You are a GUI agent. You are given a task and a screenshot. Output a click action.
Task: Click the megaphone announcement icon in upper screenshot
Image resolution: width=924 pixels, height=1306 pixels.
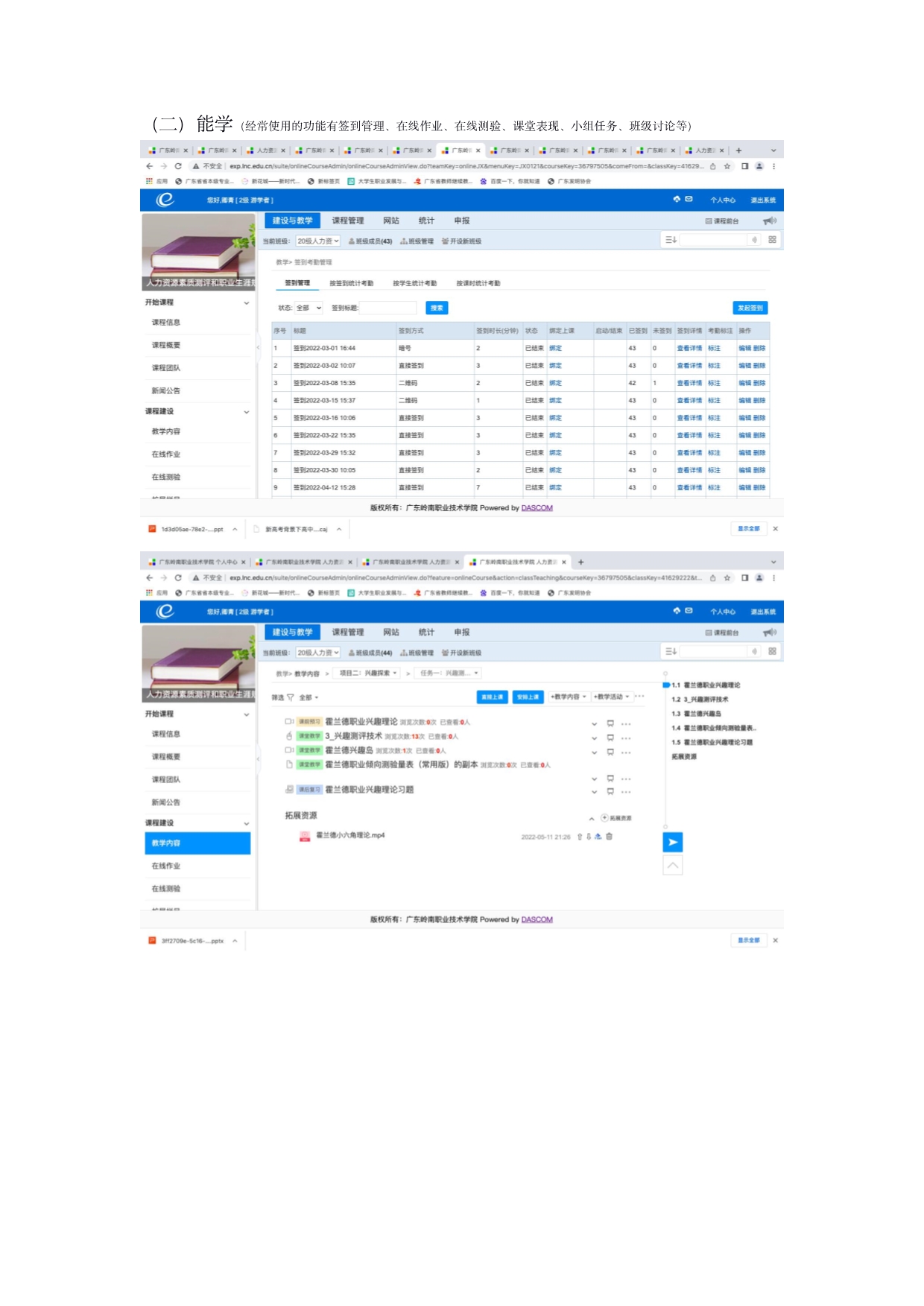(x=770, y=221)
